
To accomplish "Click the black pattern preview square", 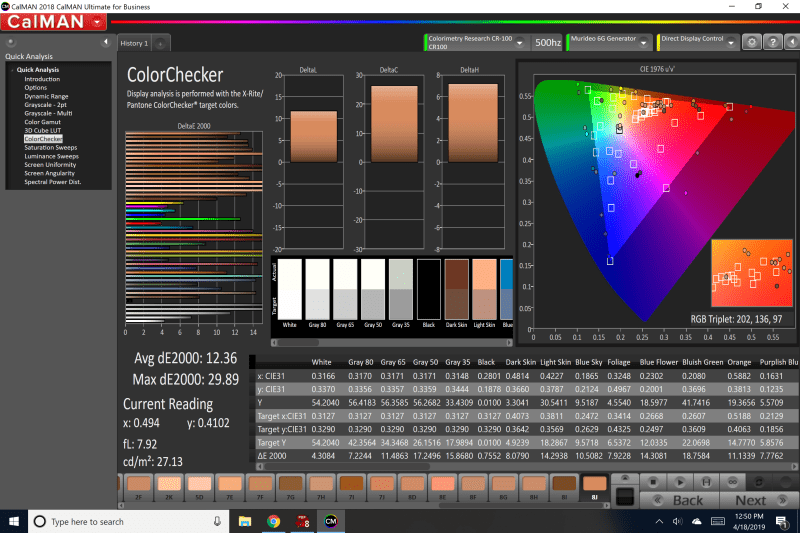I will (x=624, y=496).
